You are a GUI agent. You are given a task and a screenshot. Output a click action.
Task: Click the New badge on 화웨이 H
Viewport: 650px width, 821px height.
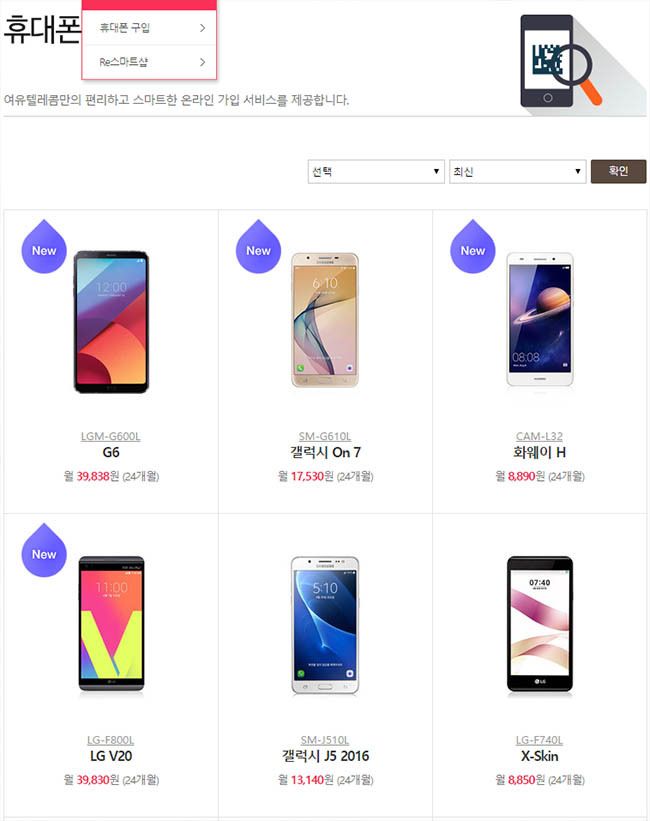coord(472,247)
